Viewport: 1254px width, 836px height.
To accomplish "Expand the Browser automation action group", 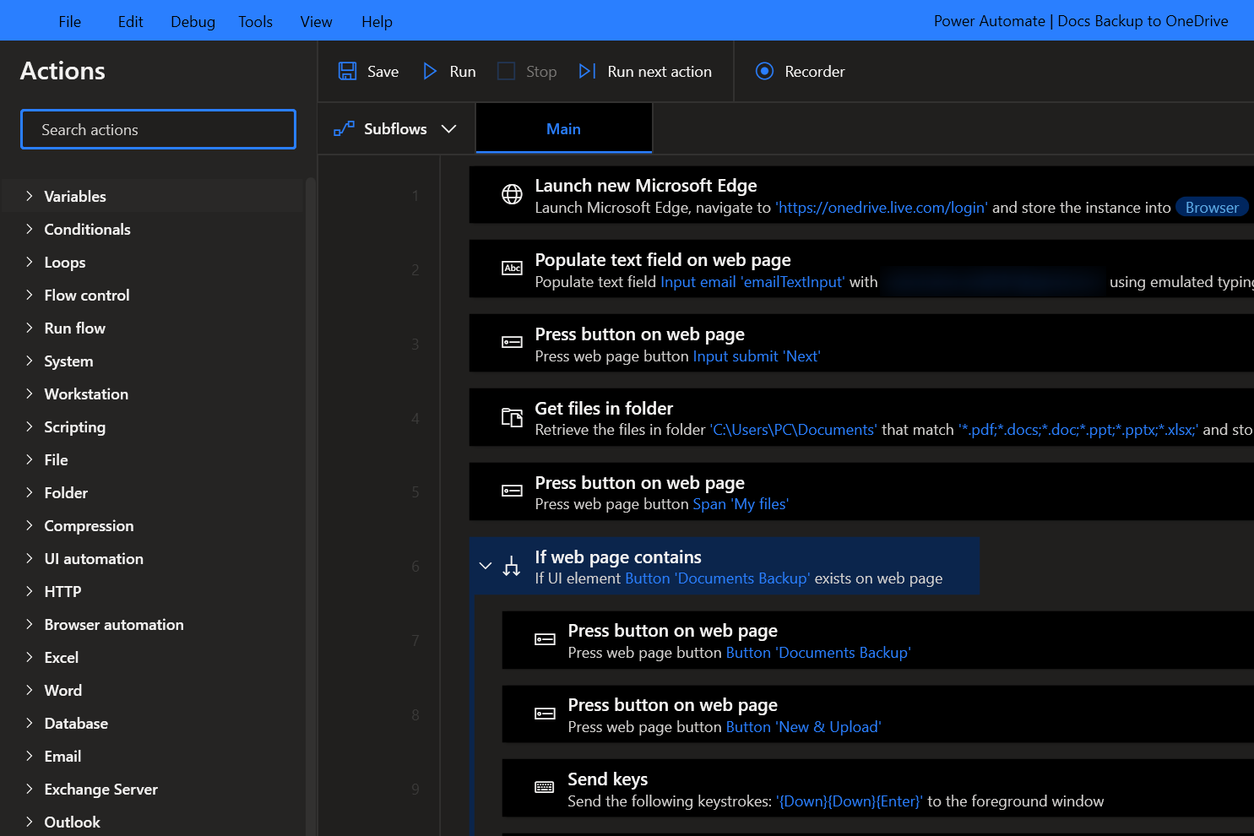I will coord(29,625).
